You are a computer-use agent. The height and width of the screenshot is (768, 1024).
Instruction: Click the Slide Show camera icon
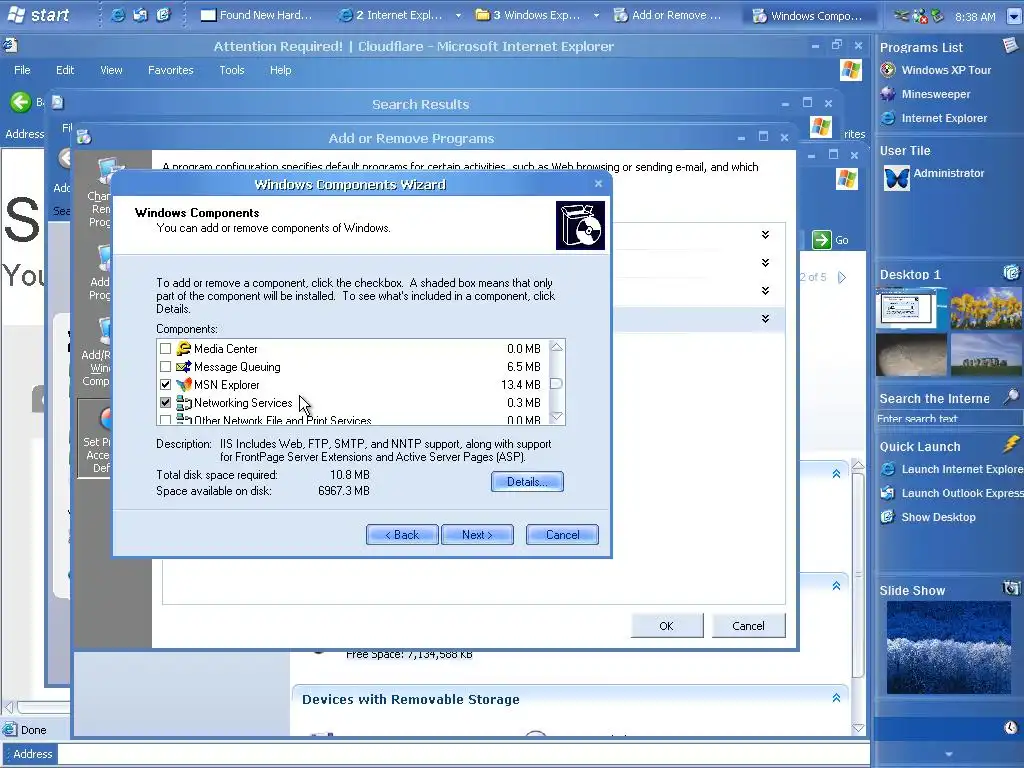[x=1011, y=588]
